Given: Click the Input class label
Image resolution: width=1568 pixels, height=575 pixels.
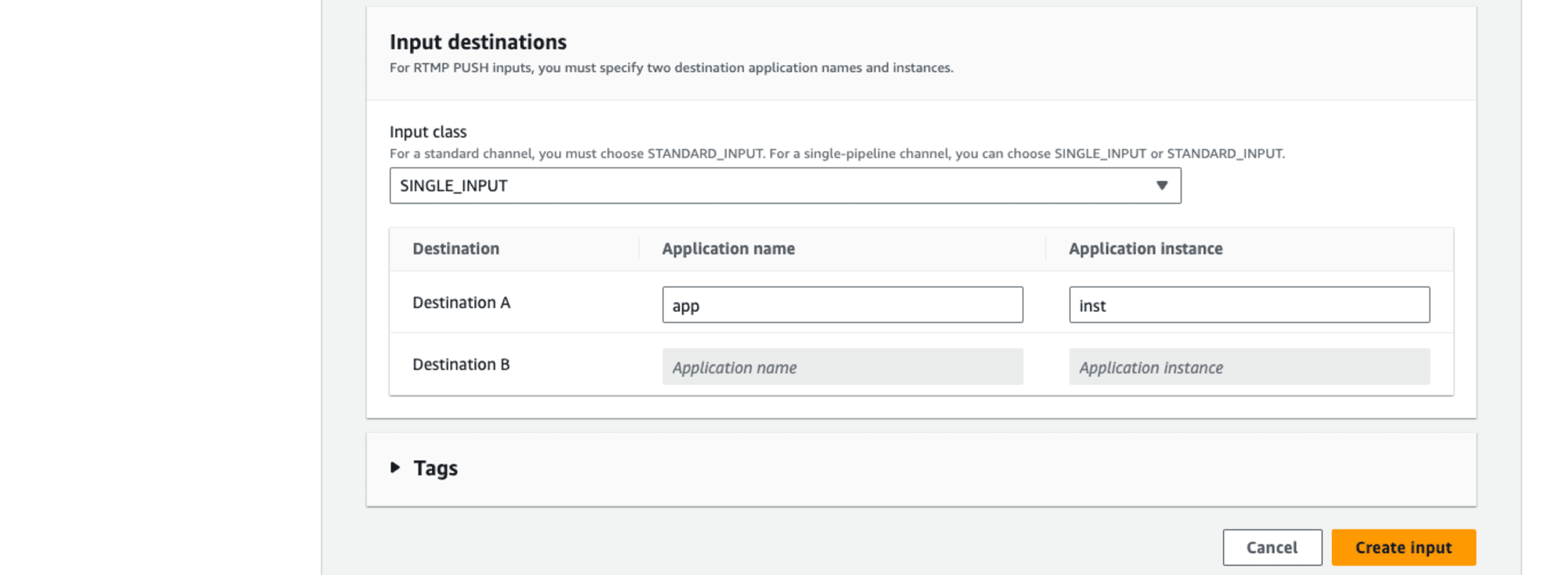Looking at the screenshot, I should [428, 132].
